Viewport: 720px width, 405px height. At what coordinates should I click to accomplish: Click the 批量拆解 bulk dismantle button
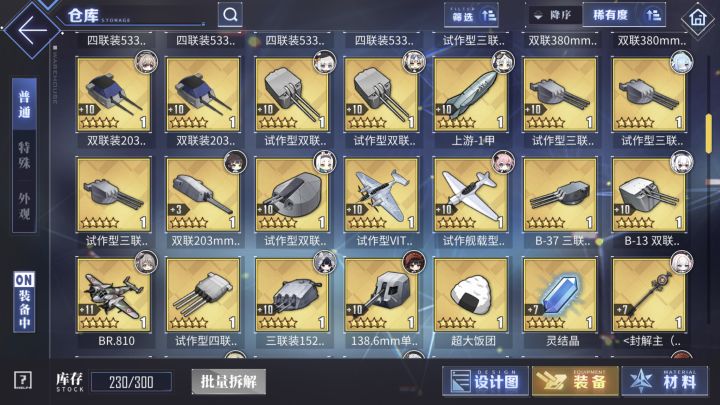click(229, 382)
